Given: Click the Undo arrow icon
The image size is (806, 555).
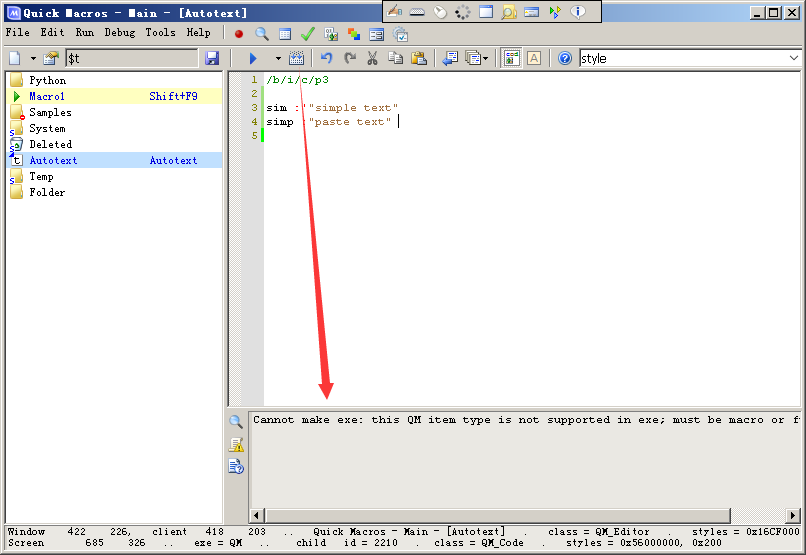Looking at the screenshot, I should pyautogui.click(x=326, y=59).
